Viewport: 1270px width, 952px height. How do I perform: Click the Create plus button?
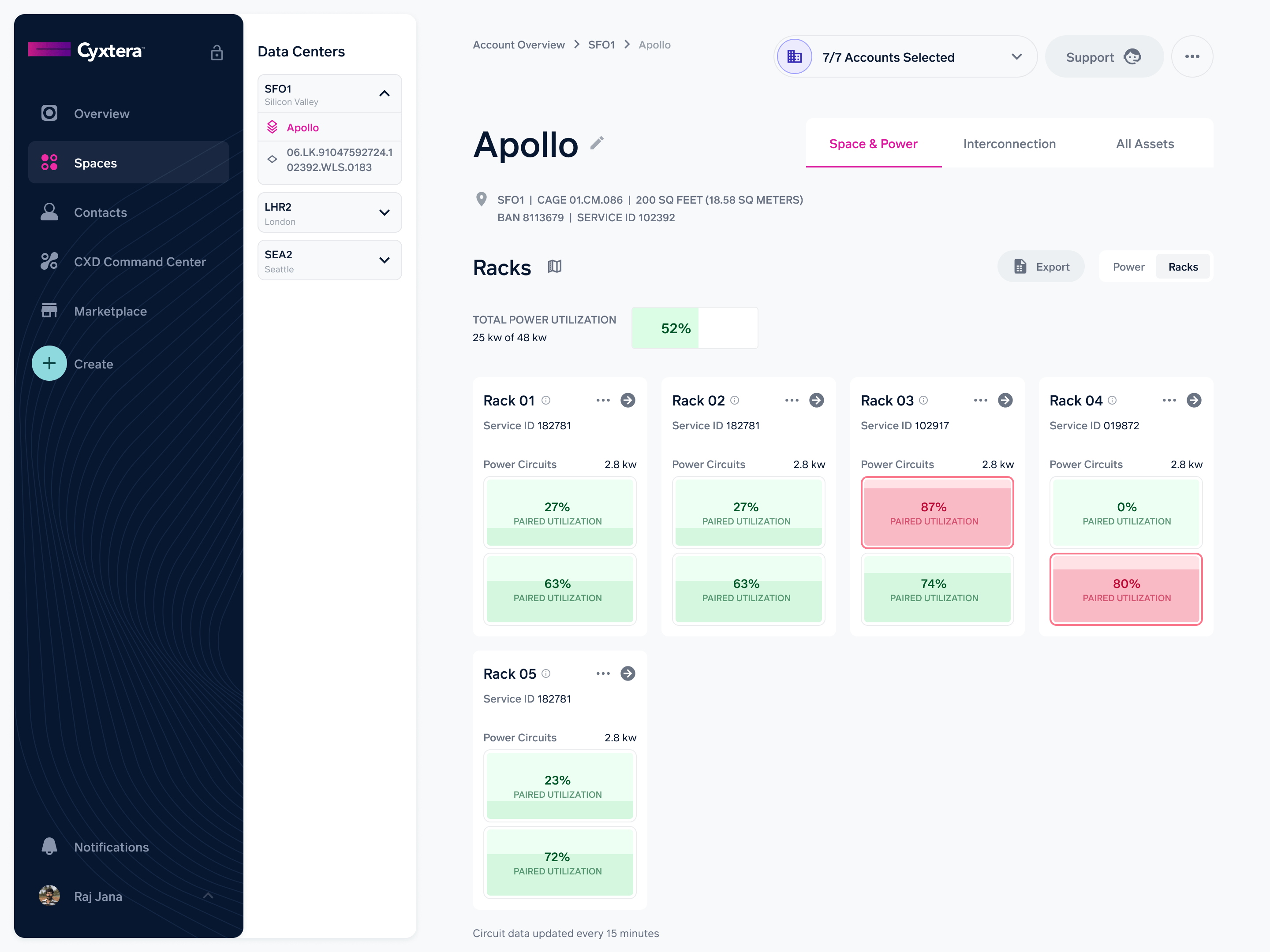point(49,363)
